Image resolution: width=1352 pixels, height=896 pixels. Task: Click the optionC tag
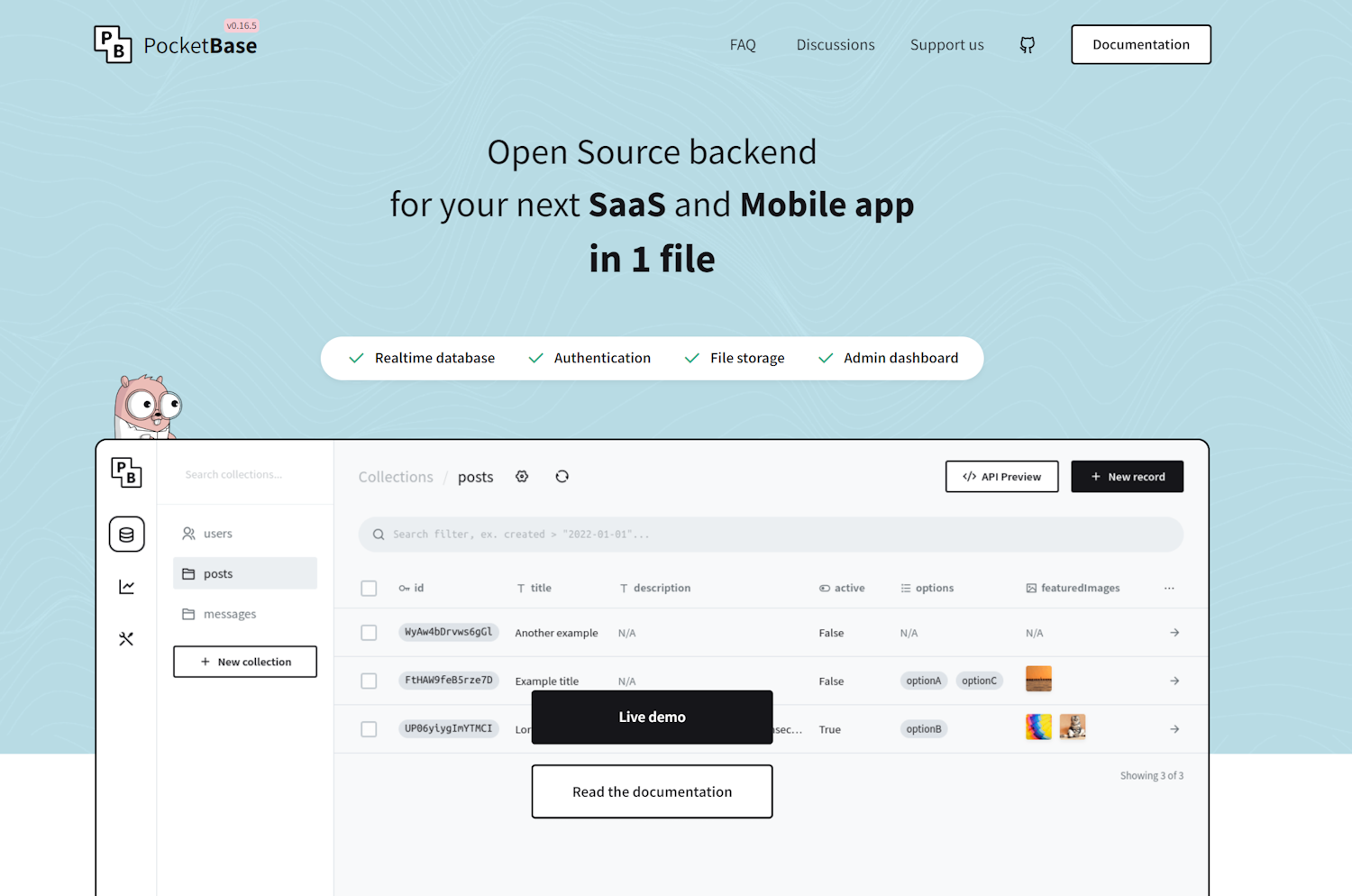[x=979, y=681]
